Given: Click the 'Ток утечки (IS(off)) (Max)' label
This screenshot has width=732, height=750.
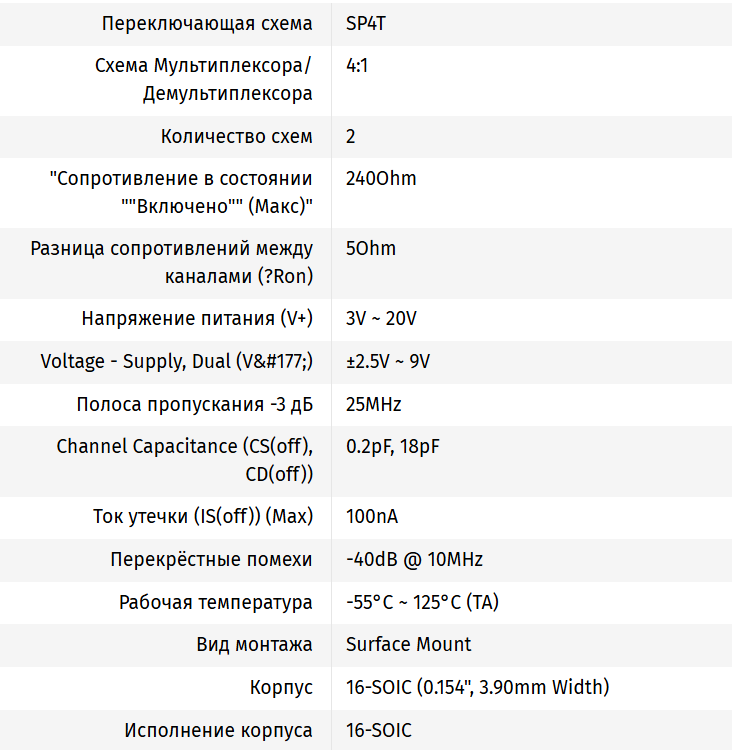Looking at the screenshot, I should (x=203, y=517).
